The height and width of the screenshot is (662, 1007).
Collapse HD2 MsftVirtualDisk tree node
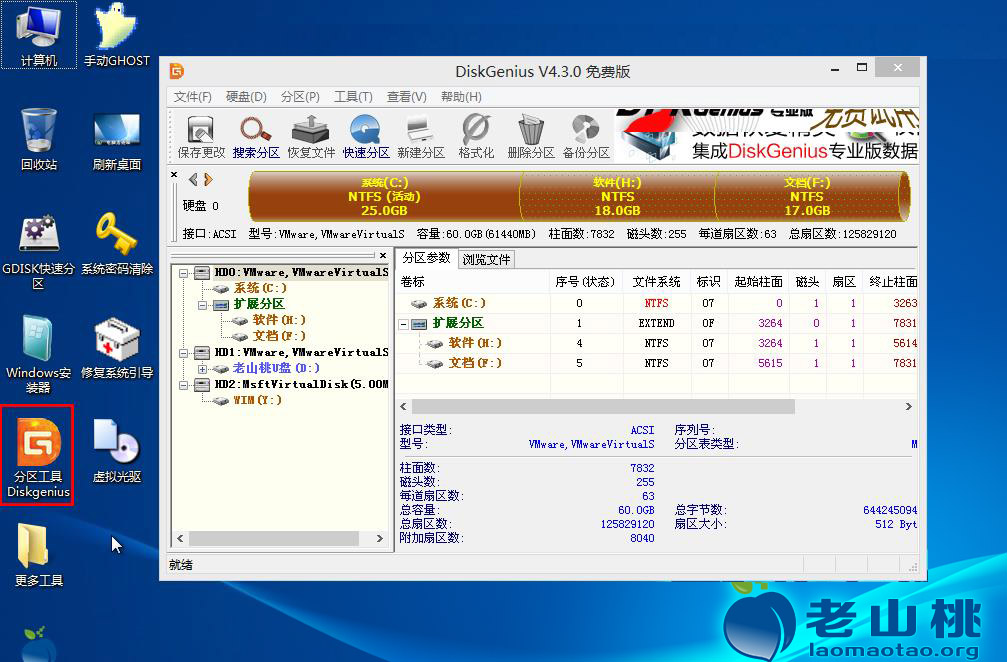(184, 385)
